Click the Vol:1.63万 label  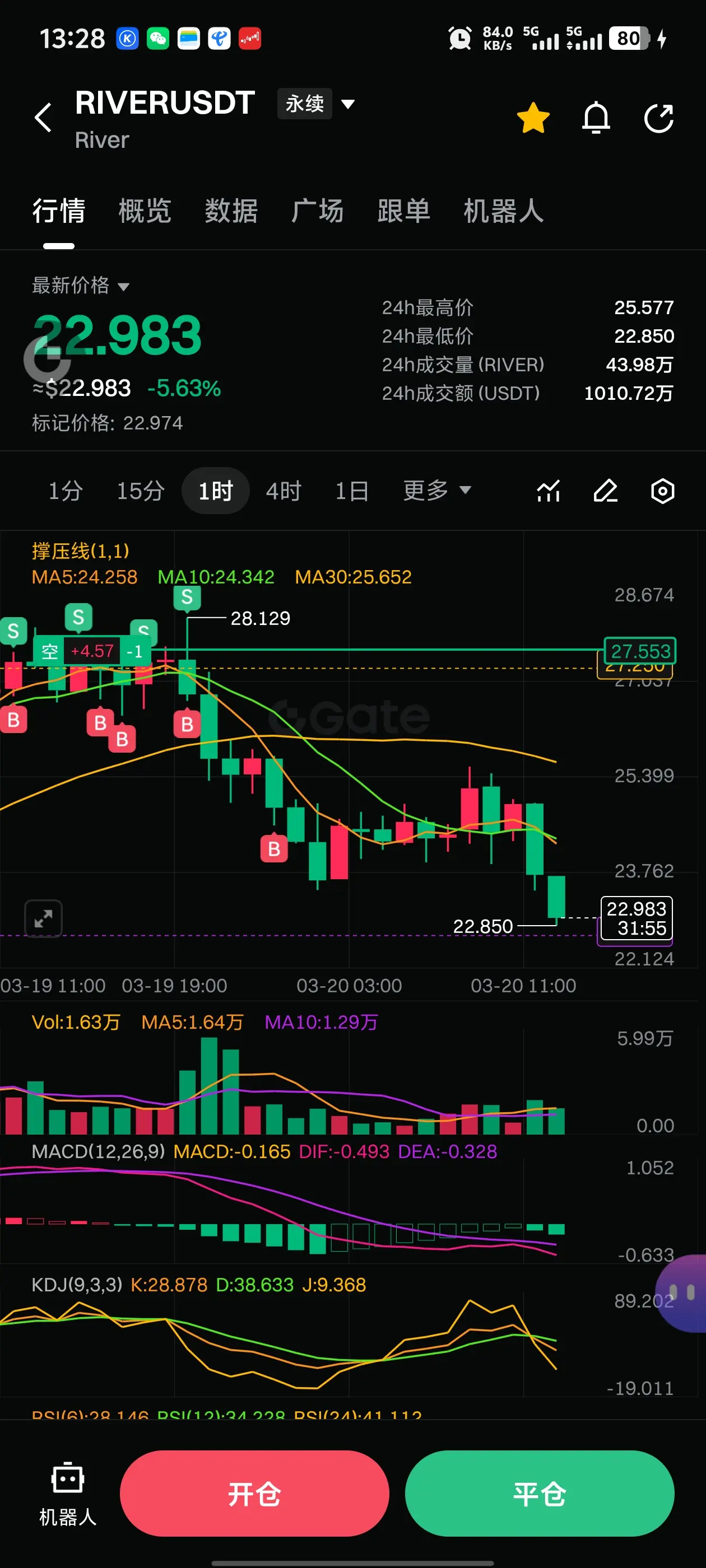[76, 1022]
